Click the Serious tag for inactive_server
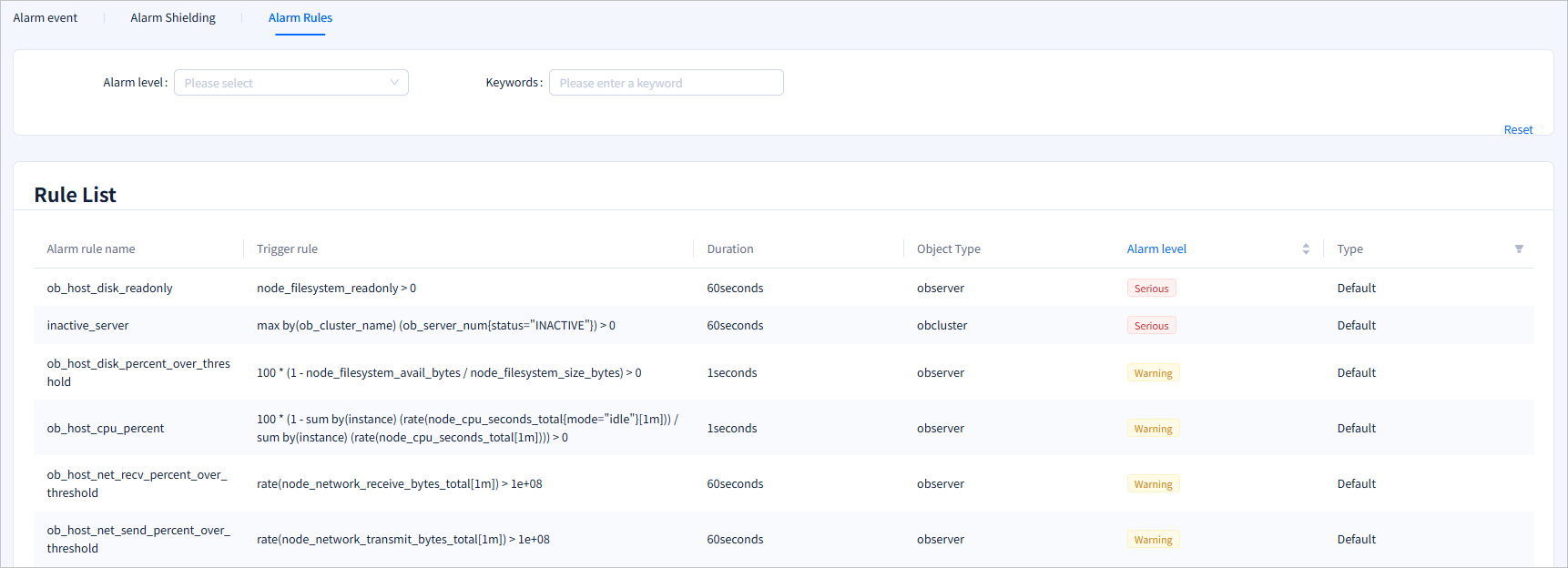This screenshot has height=568, width=1568. click(x=1151, y=326)
